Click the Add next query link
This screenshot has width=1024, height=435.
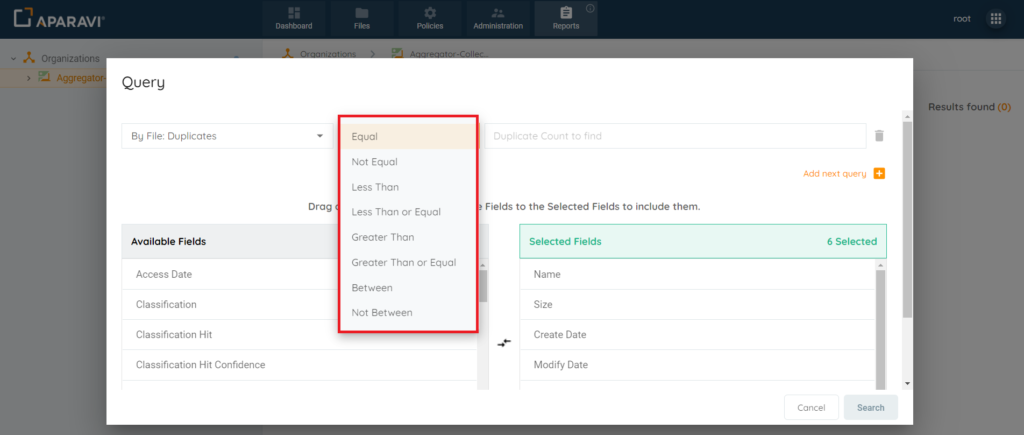click(x=834, y=174)
